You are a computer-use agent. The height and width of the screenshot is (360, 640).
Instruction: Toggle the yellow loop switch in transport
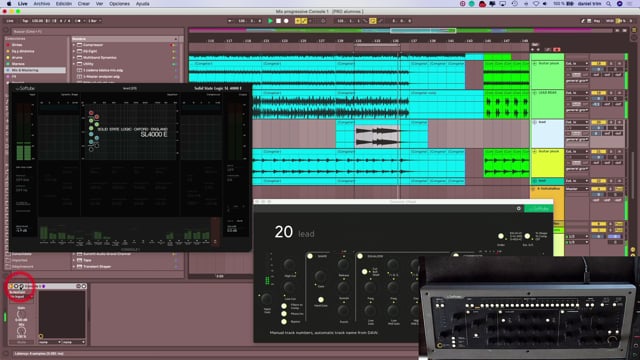tap(372, 21)
